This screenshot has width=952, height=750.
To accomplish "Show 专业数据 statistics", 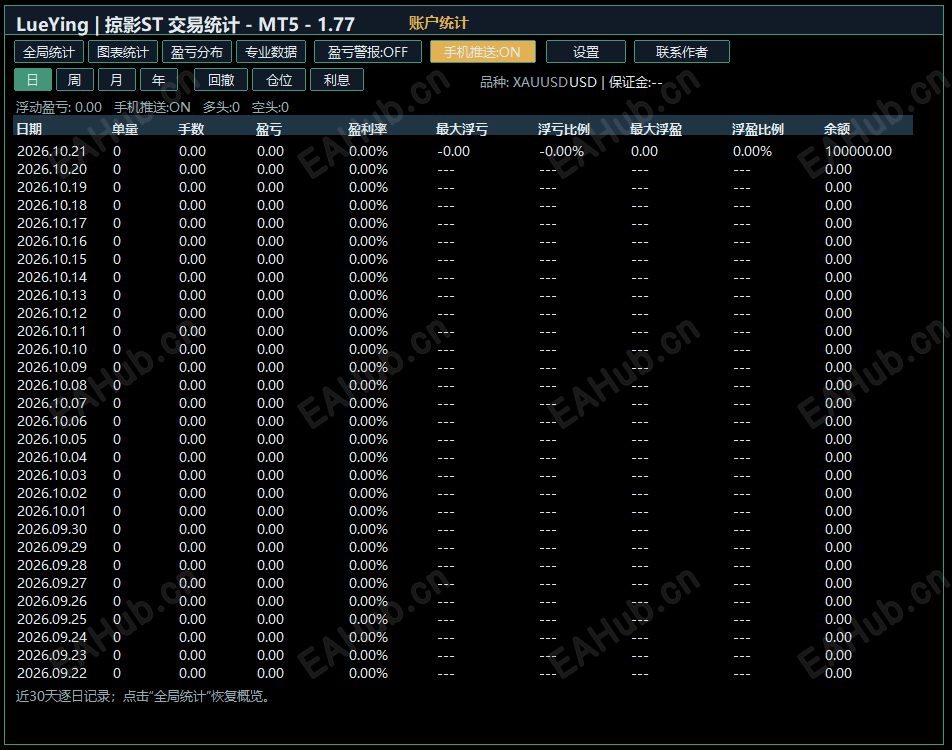I will pyautogui.click(x=271, y=52).
